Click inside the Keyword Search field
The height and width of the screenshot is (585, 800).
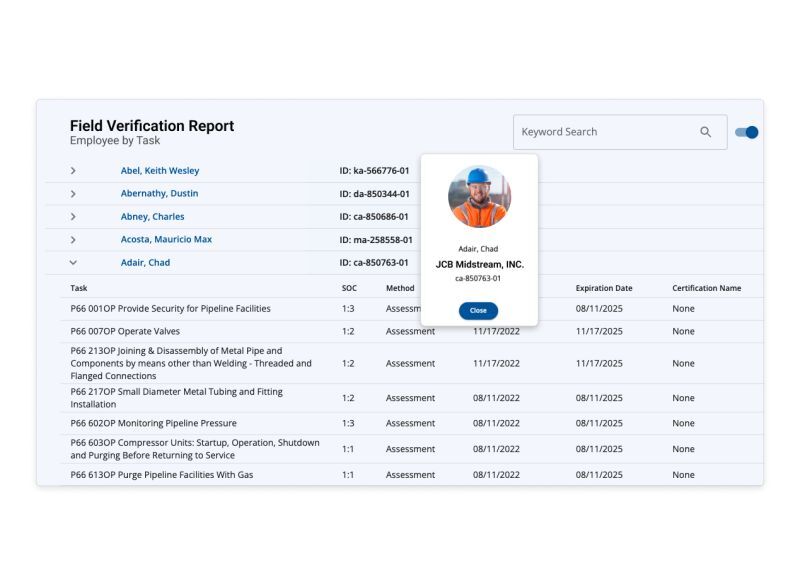[600, 131]
